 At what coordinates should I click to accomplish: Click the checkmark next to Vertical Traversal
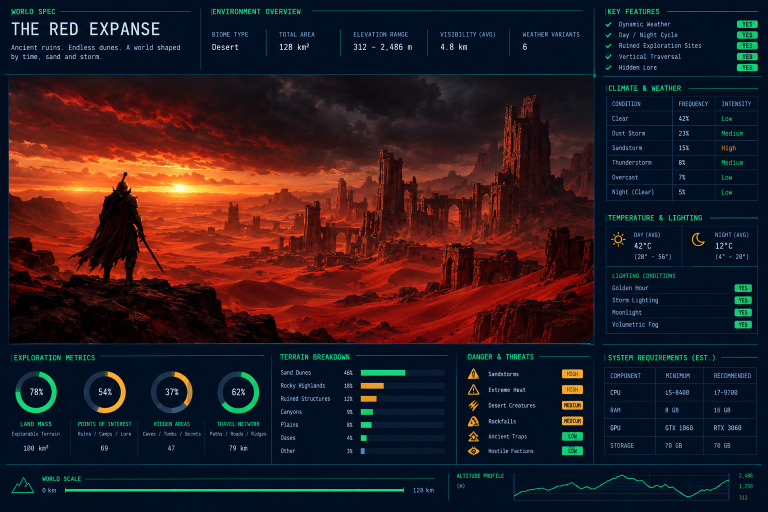pos(608,56)
